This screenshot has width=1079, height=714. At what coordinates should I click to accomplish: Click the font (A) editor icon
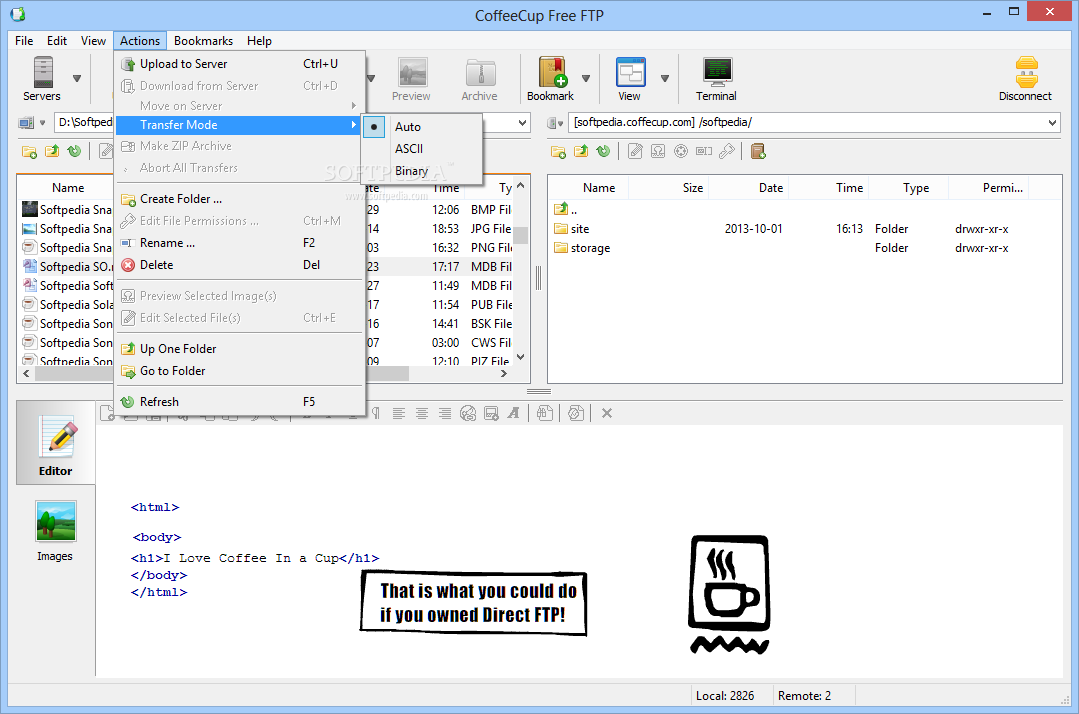coord(513,413)
